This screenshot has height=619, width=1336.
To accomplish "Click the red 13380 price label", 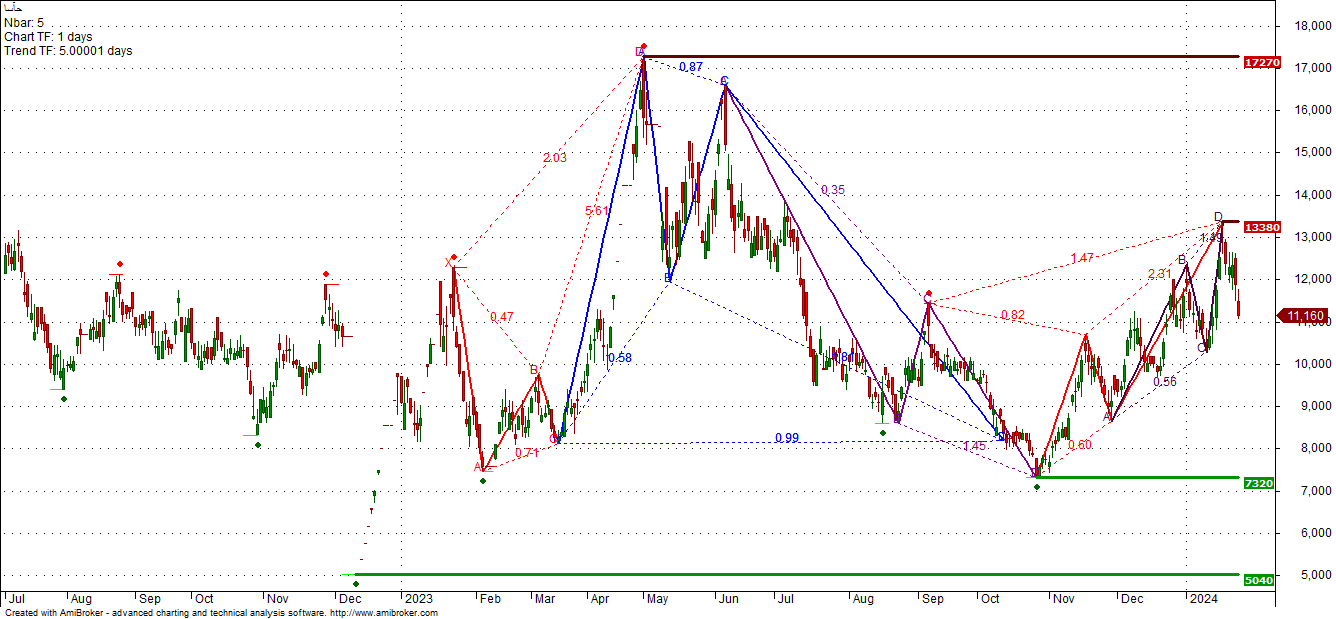I will (x=1261, y=227).
